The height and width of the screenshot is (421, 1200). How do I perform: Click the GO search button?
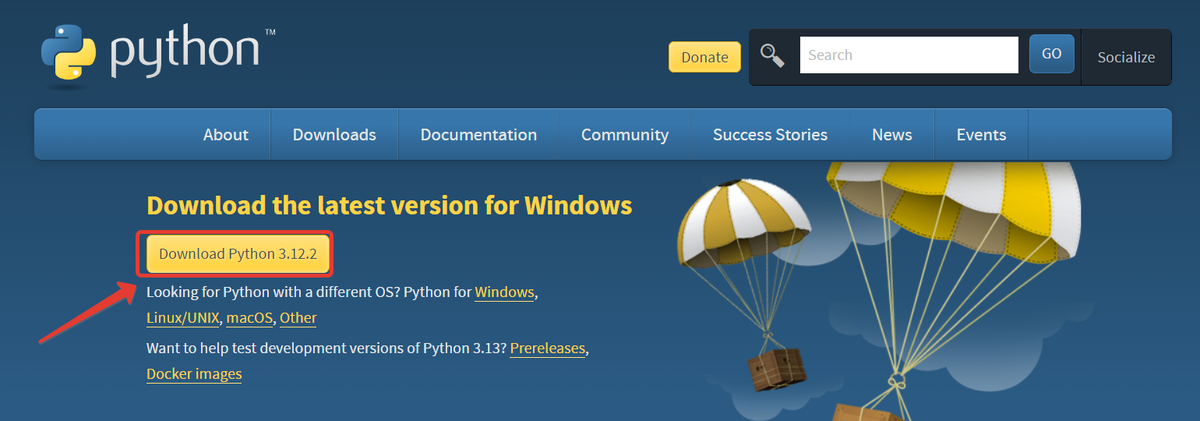[x=1052, y=54]
